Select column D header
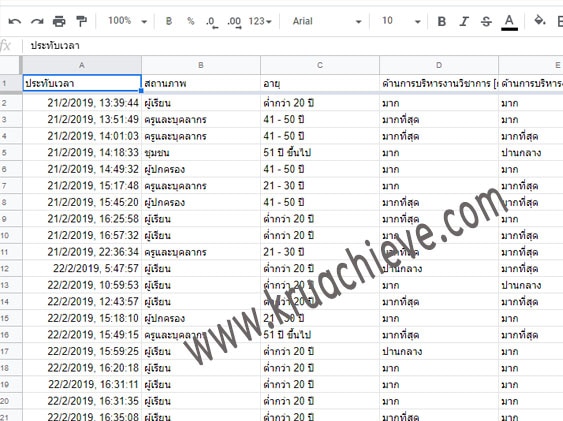Viewport: 563px width, 421px height. (x=439, y=65)
